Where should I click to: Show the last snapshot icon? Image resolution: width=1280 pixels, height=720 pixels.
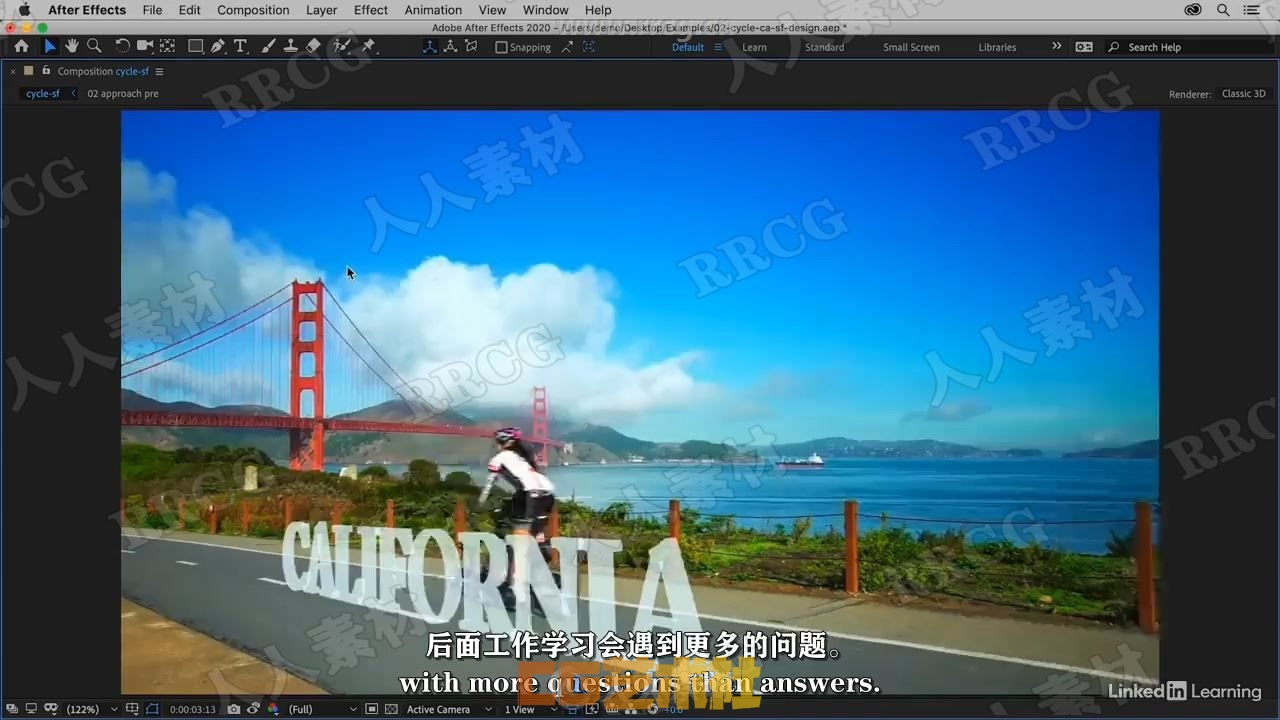point(254,709)
